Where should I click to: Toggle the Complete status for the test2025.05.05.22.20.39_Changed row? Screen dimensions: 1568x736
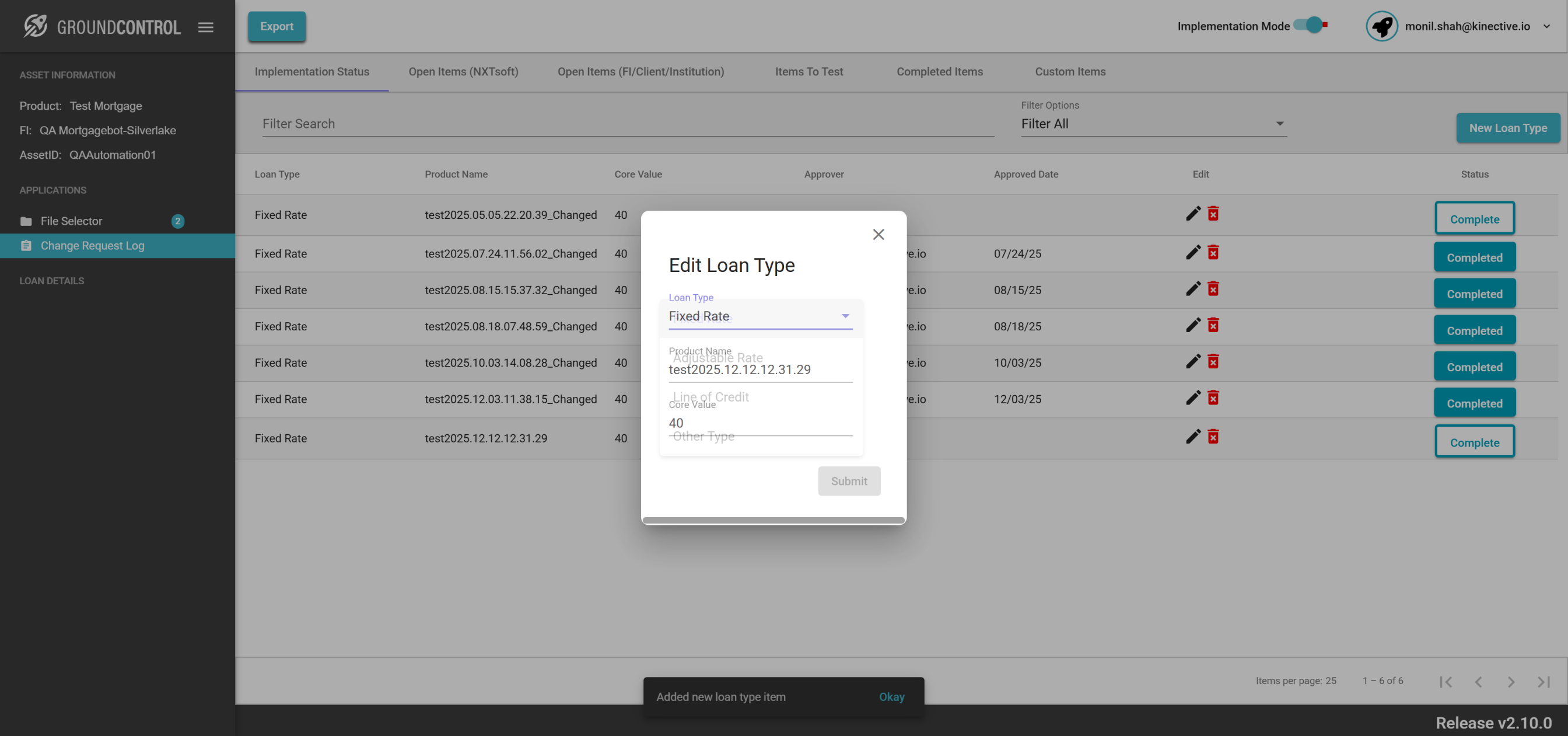click(1473, 219)
